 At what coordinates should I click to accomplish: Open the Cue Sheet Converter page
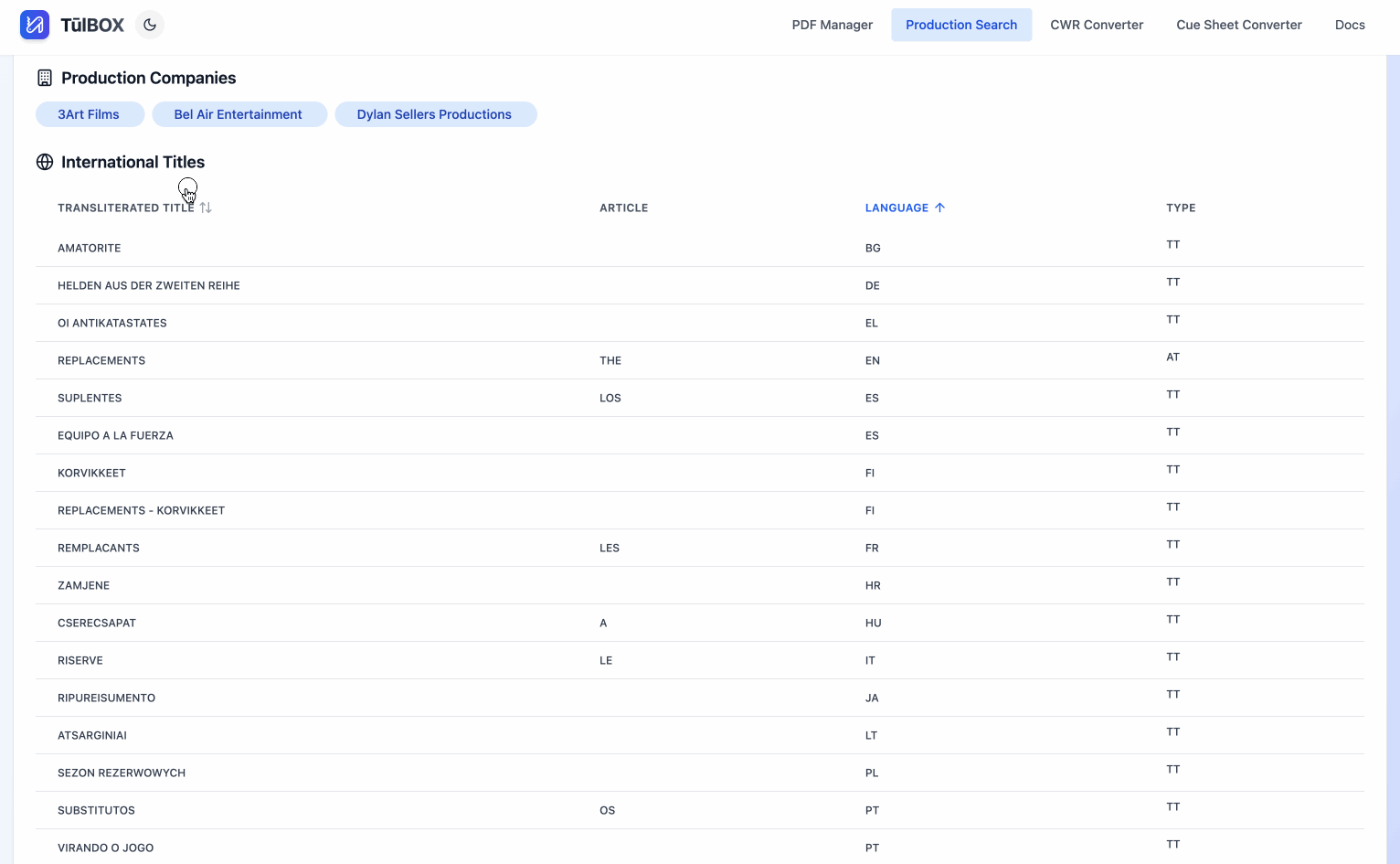[x=1239, y=25]
